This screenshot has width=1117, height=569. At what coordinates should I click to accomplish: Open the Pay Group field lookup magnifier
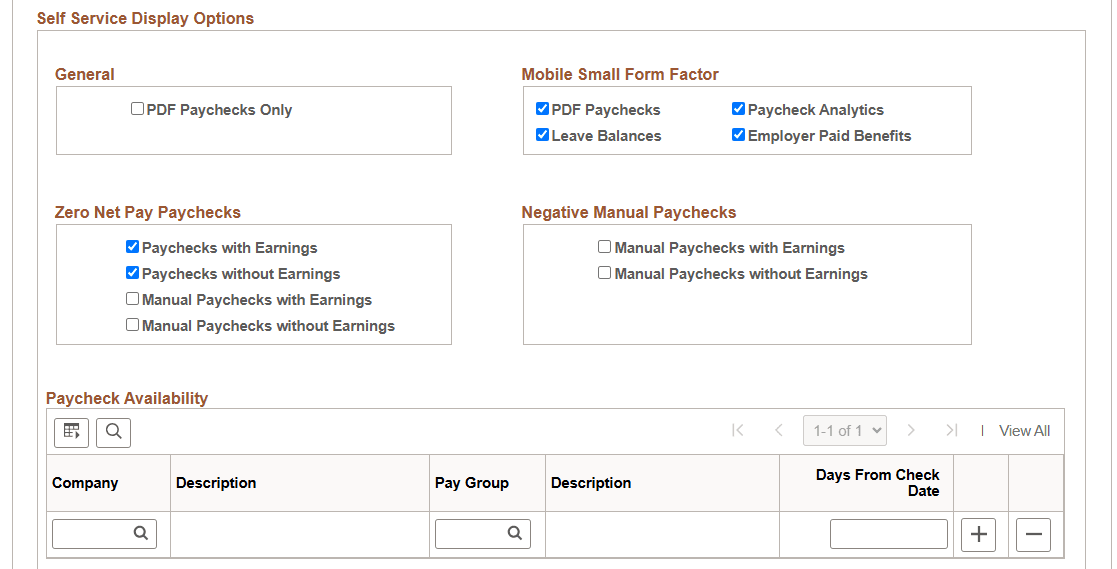pos(514,533)
